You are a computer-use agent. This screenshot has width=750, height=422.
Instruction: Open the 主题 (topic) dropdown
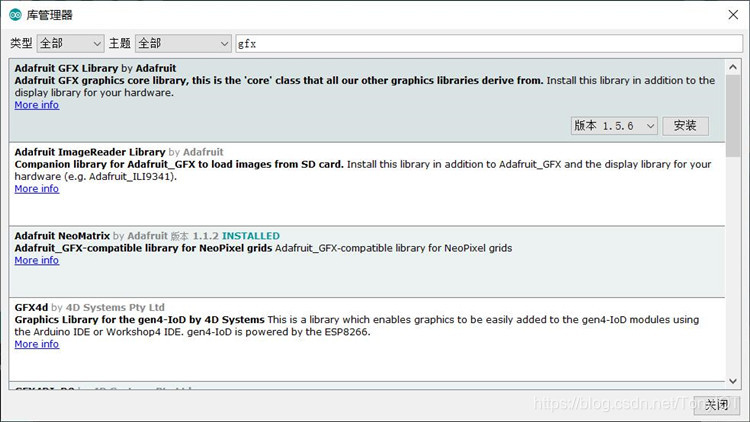pos(184,44)
